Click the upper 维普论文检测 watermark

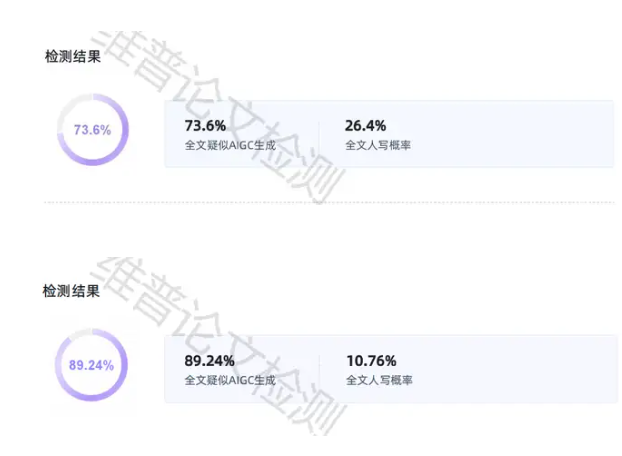[x=216, y=115]
